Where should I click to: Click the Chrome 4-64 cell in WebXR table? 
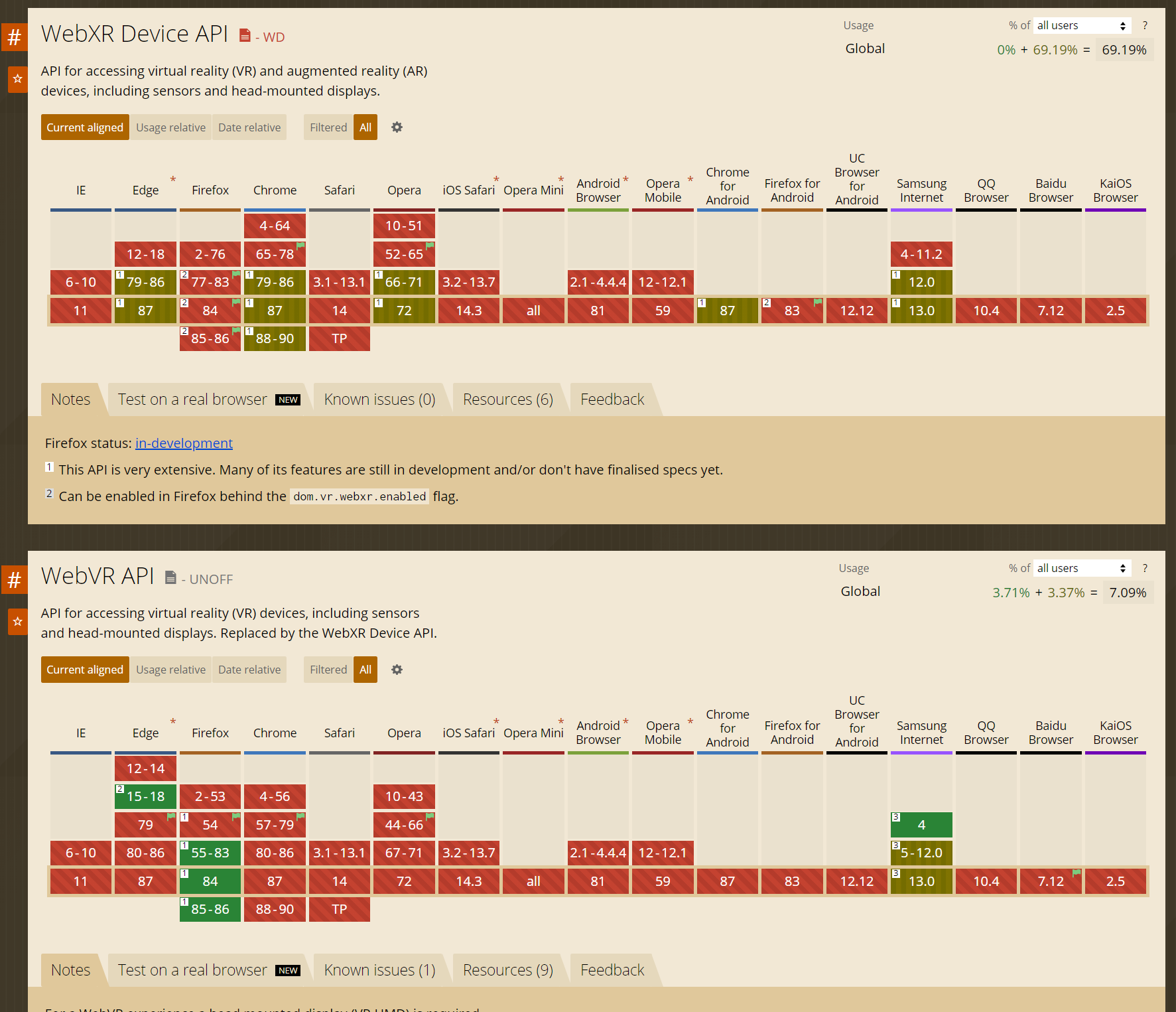275,226
